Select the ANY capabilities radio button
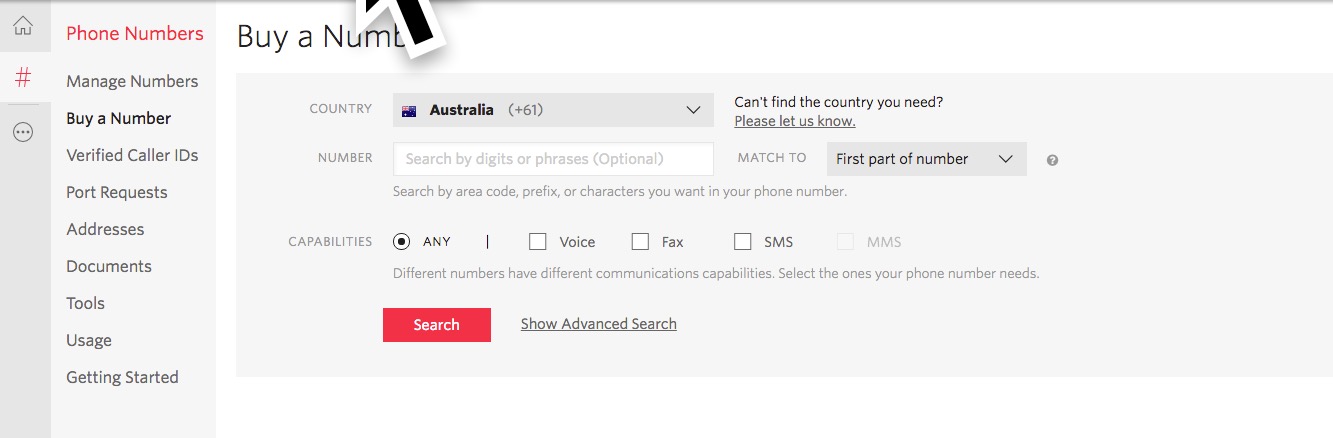The width and height of the screenshot is (1333, 438). pos(402,241)
